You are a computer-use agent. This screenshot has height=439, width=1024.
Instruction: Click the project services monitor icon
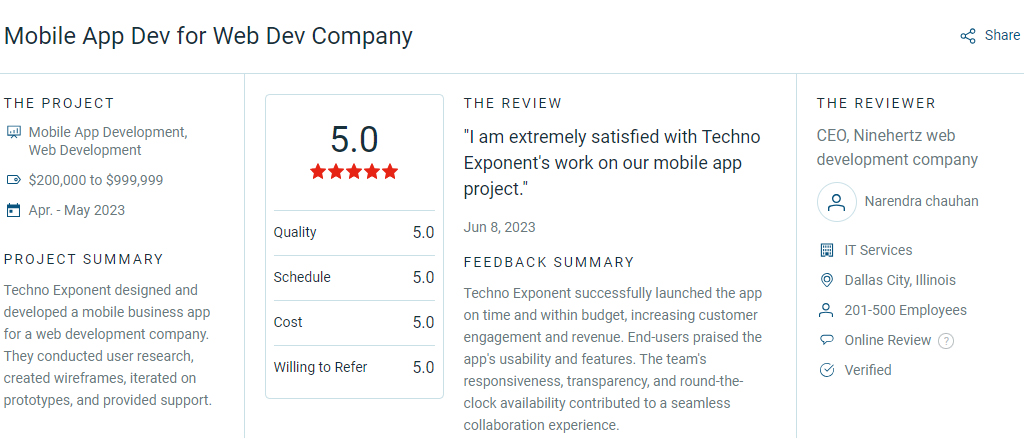click(x=13, y=132)
